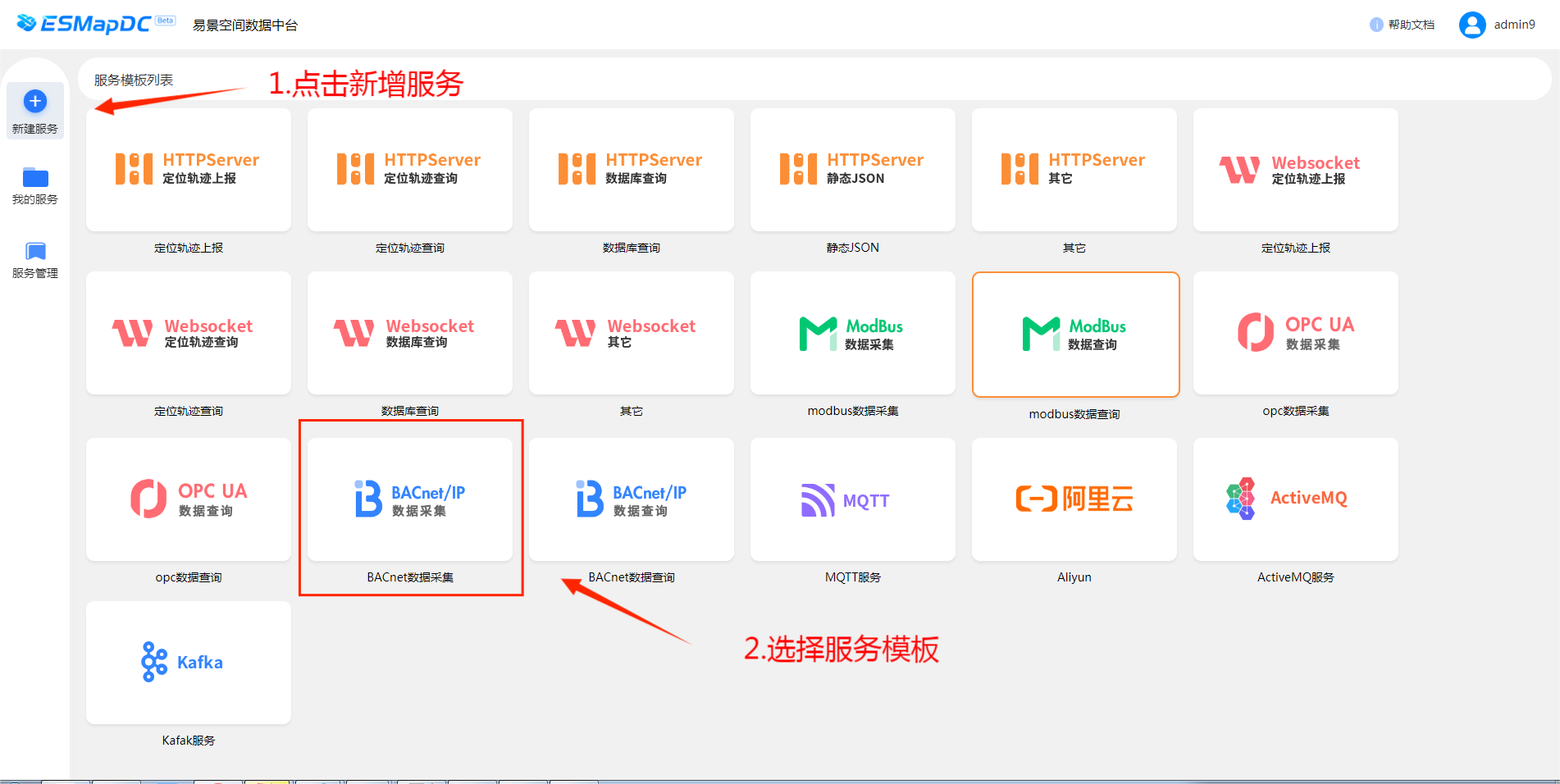Image resolution: width=1560 pixels, height=784 pixels.
Task: Open 帮助文档 help link
Action: (x=1403, y=25)
